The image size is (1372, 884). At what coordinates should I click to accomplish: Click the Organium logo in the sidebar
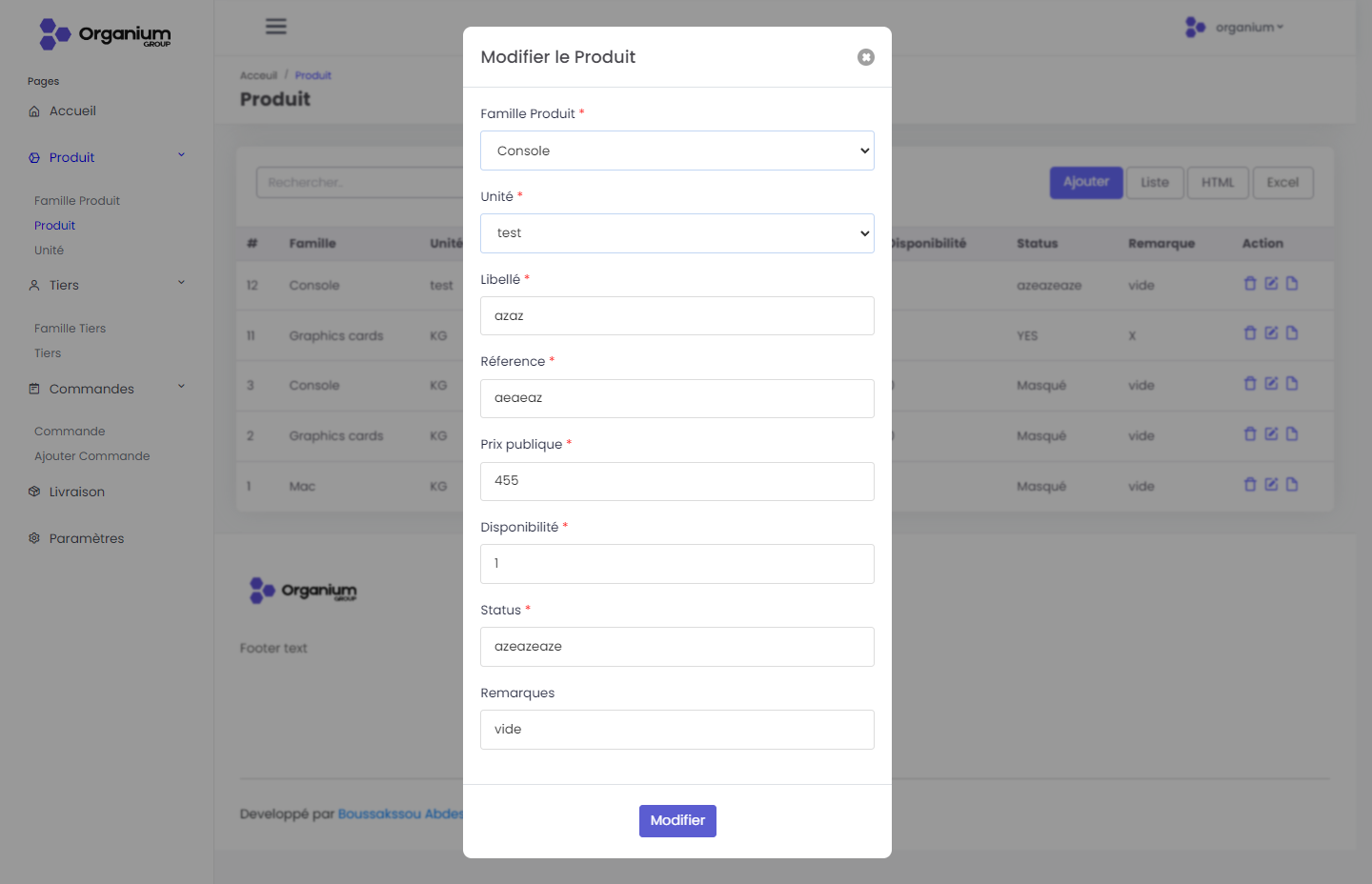105,34
